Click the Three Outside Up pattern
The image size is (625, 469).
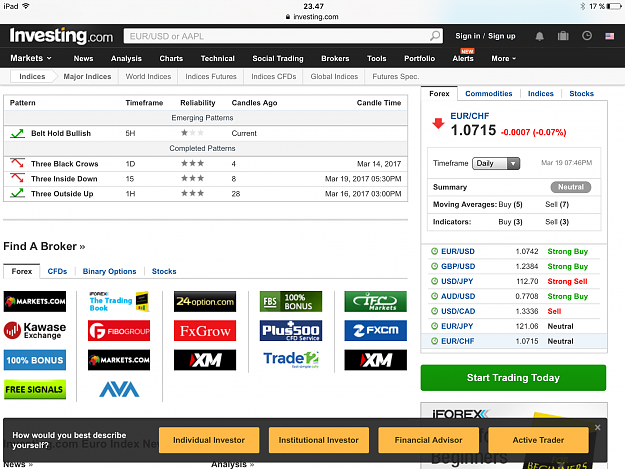(62, 194)
